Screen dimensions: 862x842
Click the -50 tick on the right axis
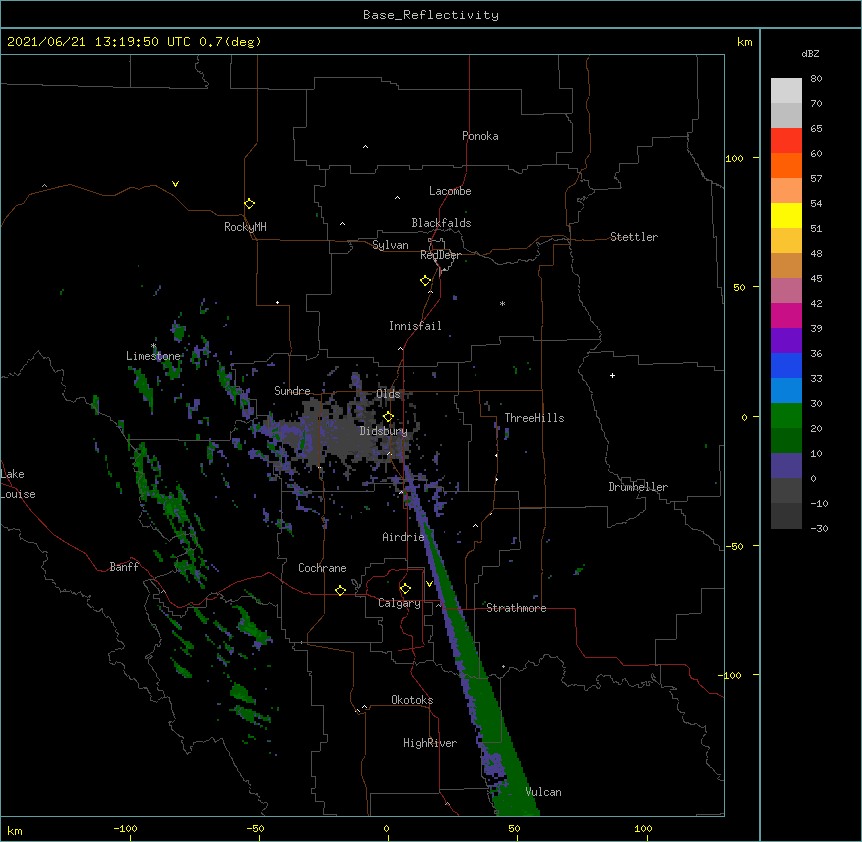click(x=733, y=546)
